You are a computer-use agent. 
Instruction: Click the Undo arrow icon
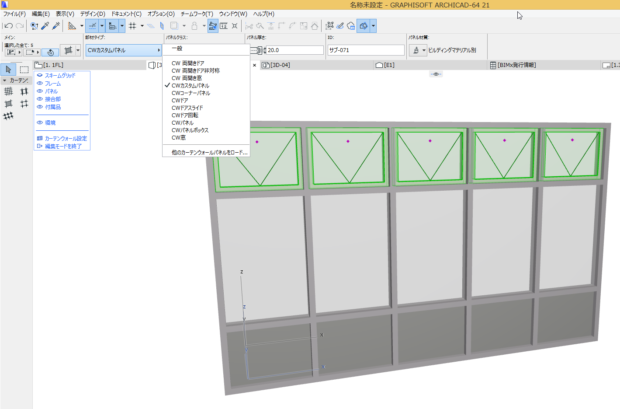pyautogui.click(x=7, y=25)
